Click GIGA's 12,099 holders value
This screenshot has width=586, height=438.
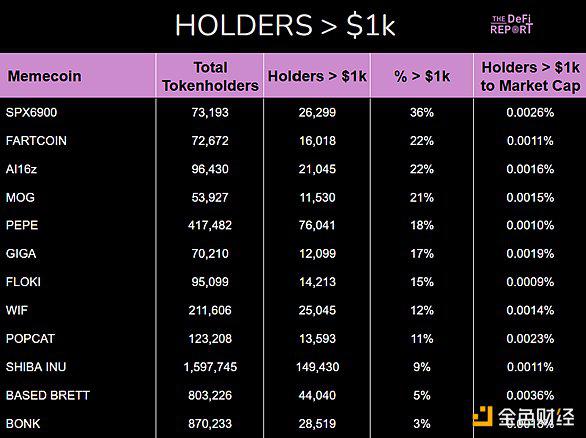coord(317,254)
